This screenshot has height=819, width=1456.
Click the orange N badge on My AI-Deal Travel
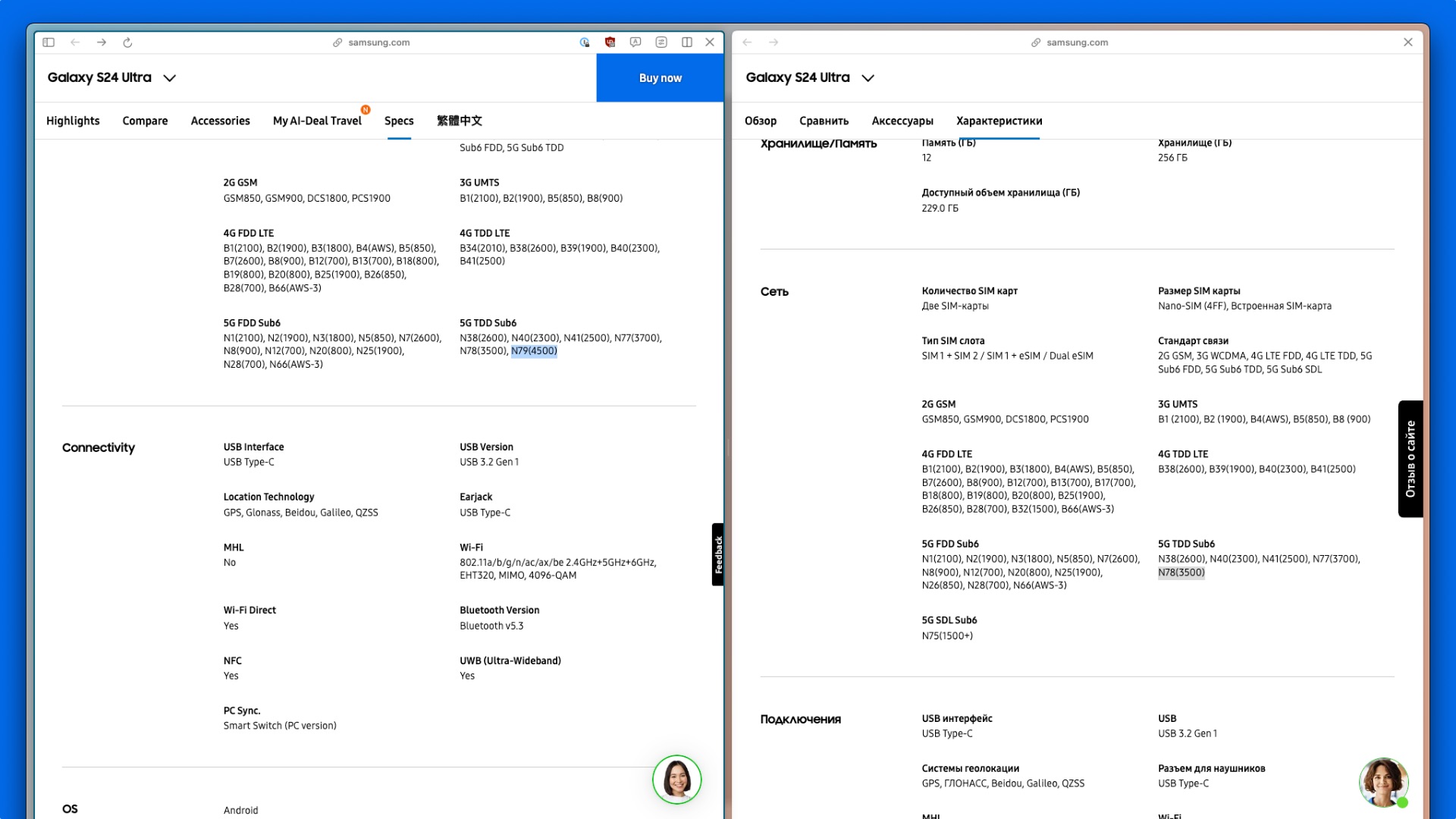pos(366,109)
